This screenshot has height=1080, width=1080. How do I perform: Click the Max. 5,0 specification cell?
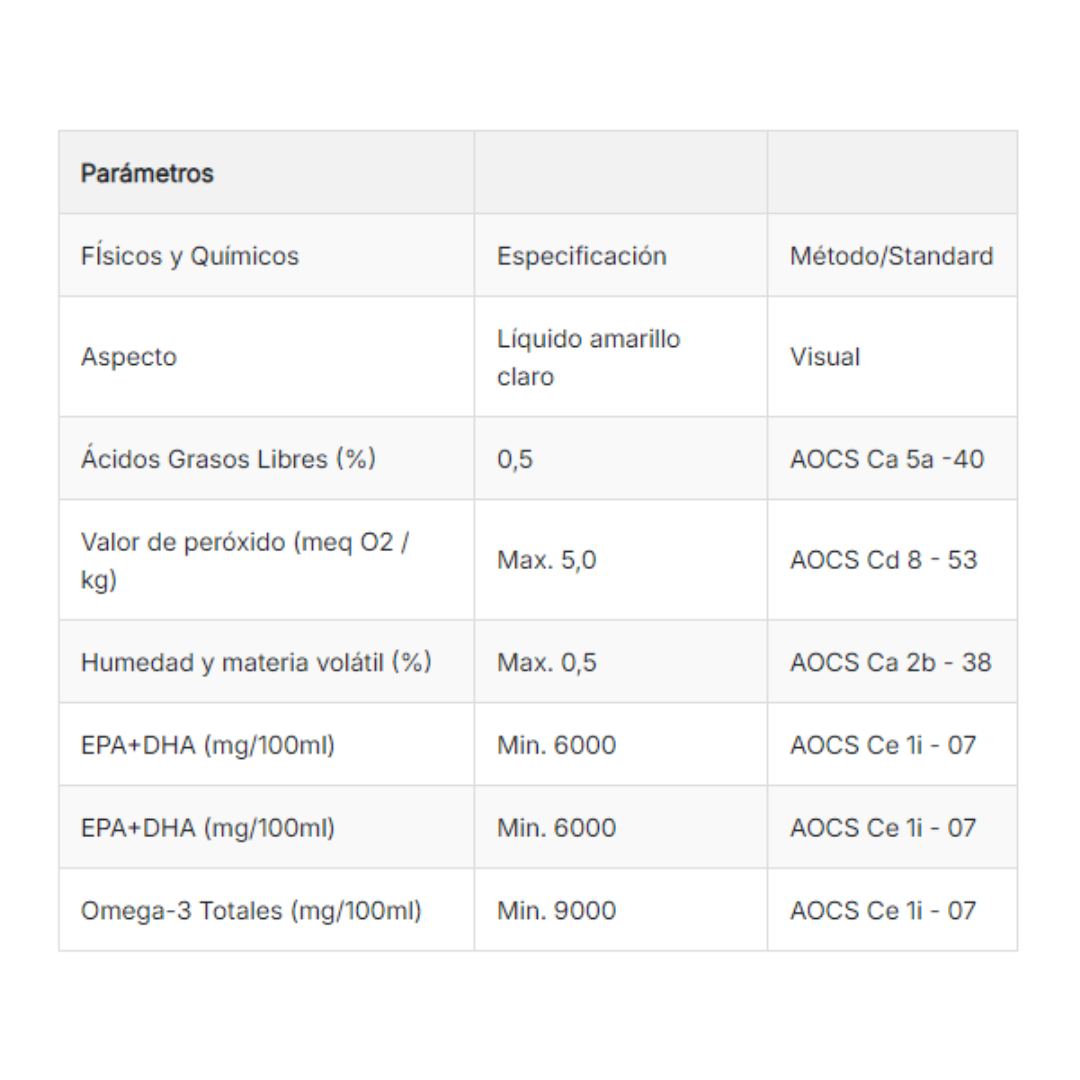(x=546, y=560)
